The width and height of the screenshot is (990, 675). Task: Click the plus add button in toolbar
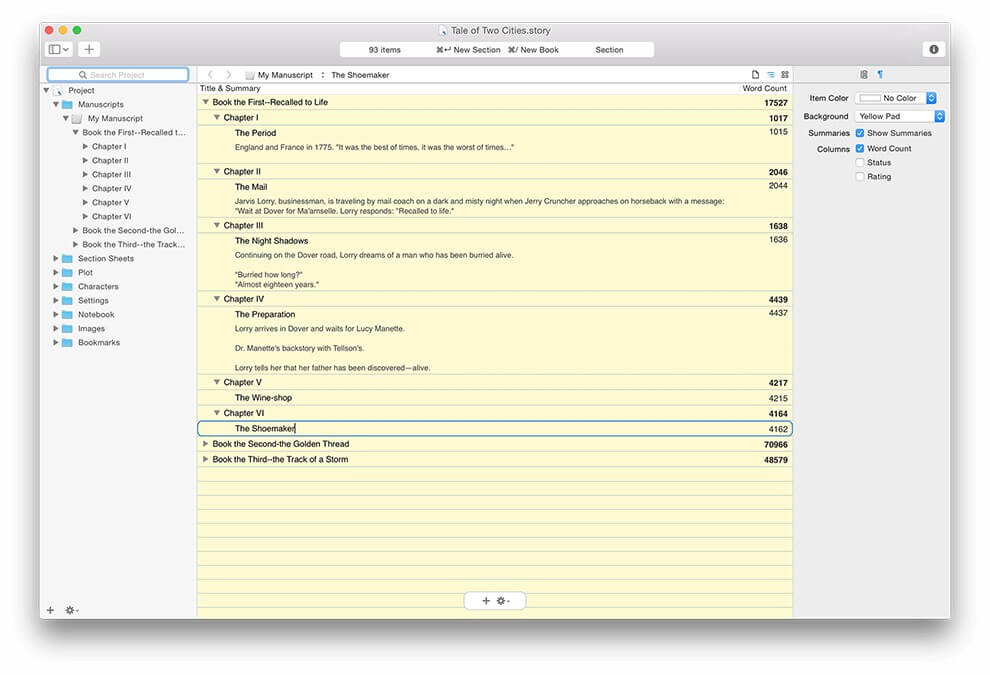89,49
